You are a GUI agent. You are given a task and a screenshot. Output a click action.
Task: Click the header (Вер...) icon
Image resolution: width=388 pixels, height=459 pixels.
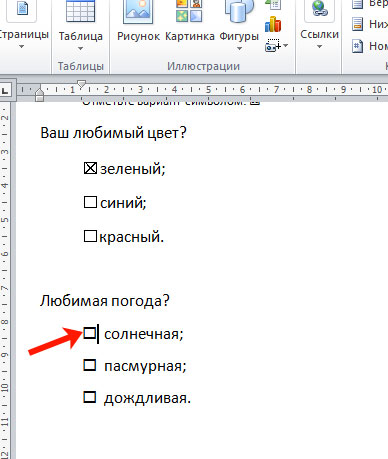click(x=358, y=4)
